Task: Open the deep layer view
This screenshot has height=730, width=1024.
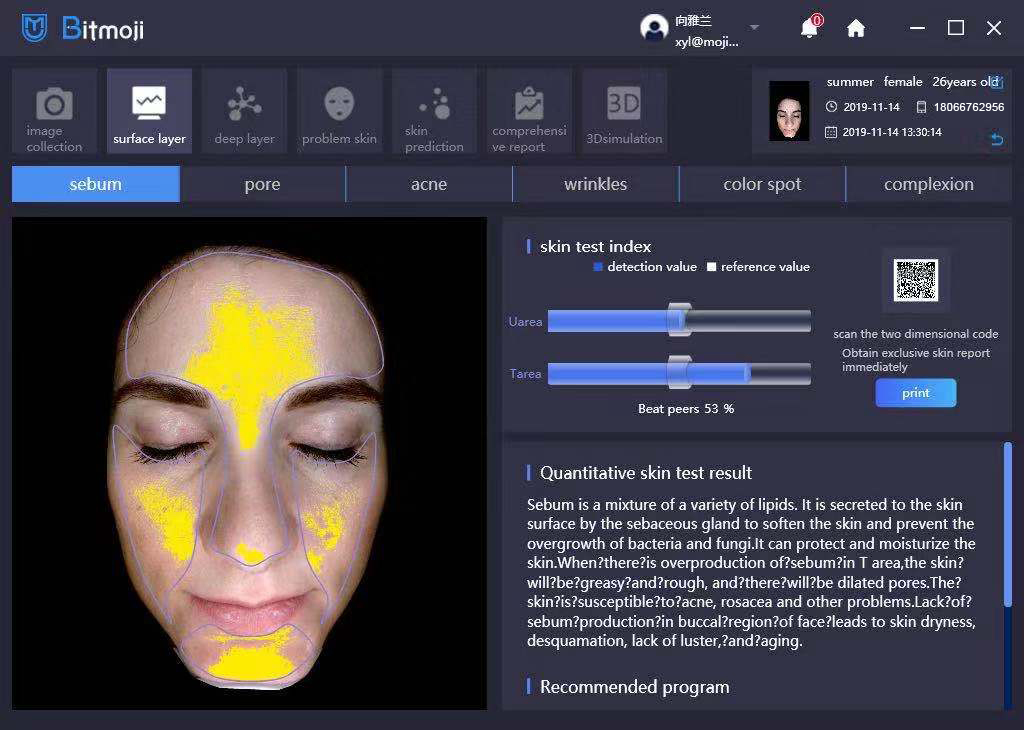Action: tap(244, 110)
